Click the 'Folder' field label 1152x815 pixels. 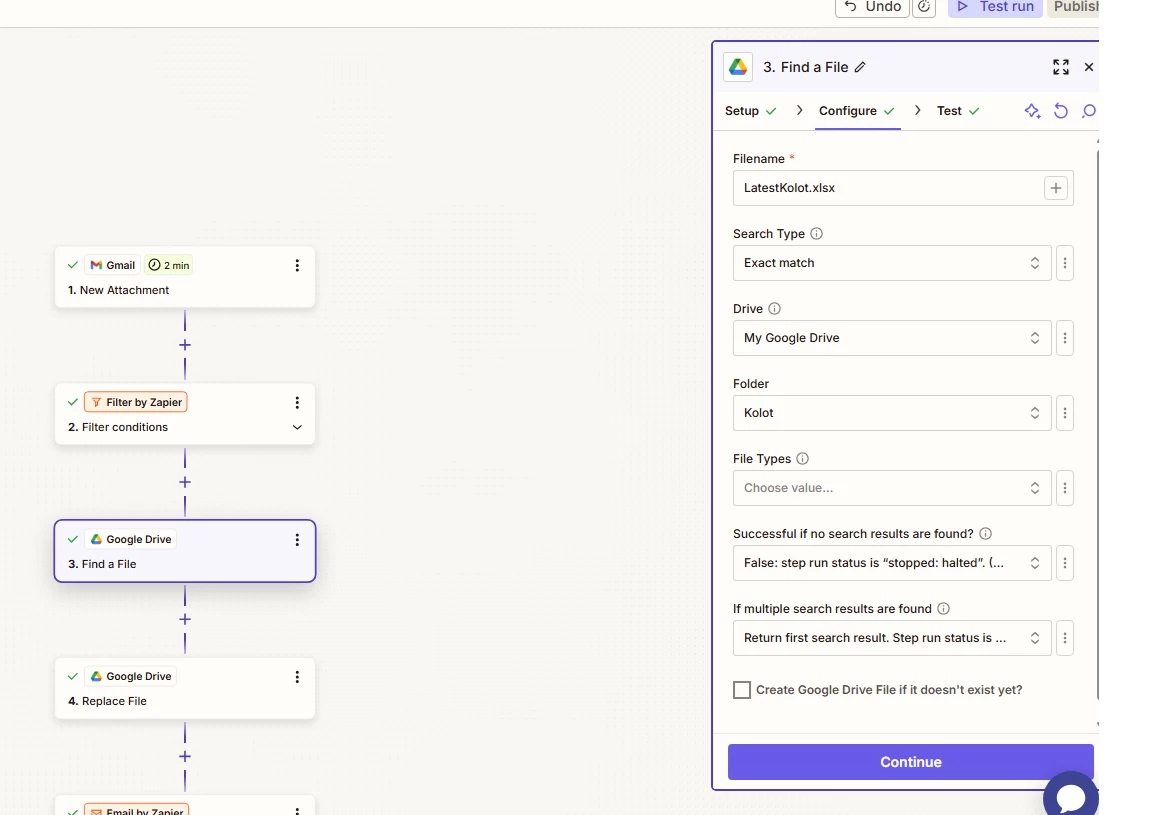(x=751, y=384)
